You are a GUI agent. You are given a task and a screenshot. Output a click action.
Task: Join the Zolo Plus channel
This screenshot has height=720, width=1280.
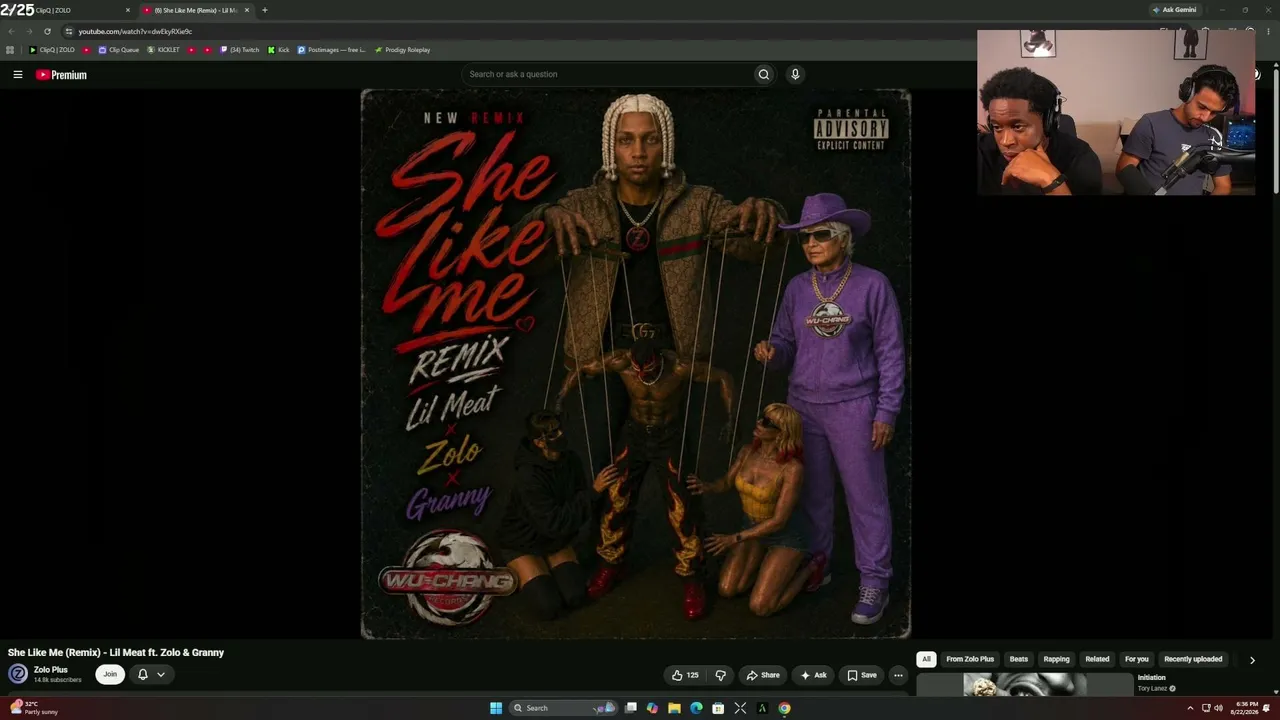[110, 674]
